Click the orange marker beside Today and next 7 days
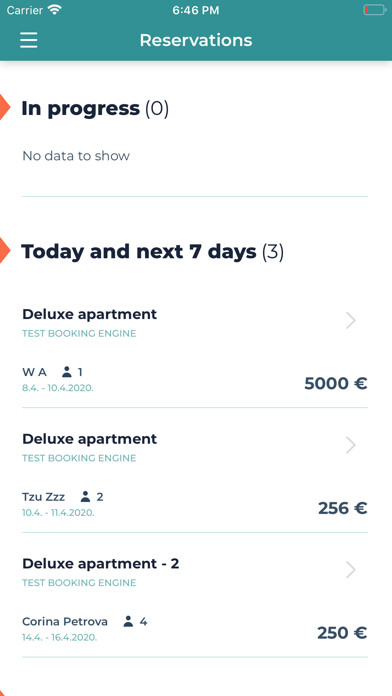The width and height of the screenshot is (392, 696). [x=4, y=250]
